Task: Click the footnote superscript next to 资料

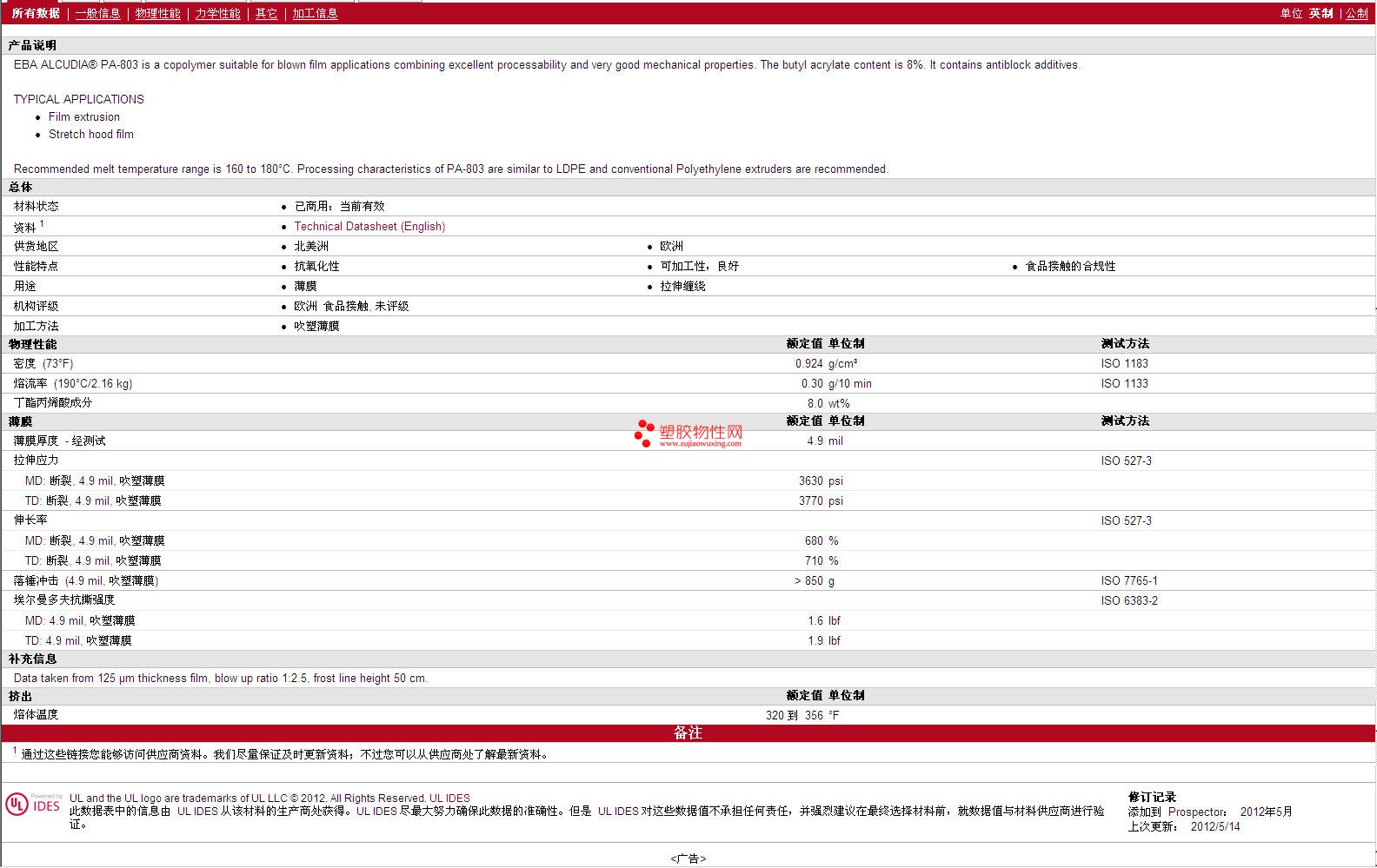Action: tap(42, 223)
